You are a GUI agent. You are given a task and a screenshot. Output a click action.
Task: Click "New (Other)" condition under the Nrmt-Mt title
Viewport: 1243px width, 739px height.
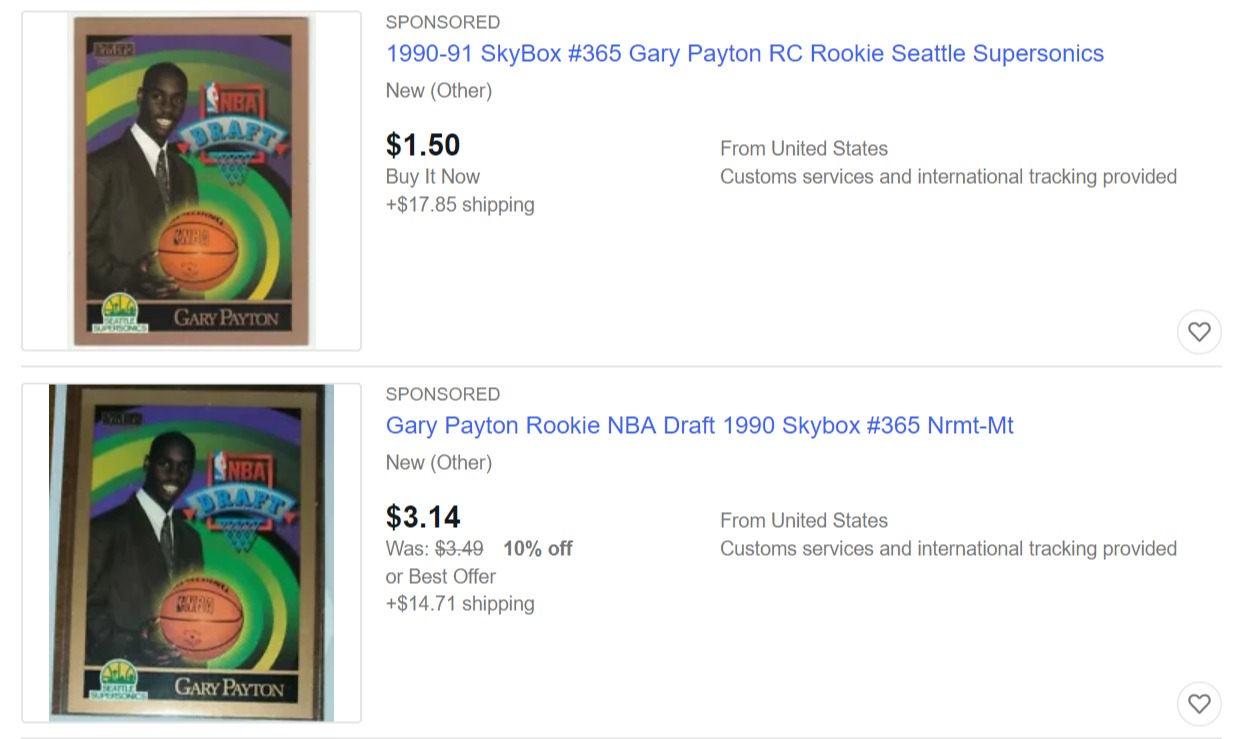[x=439, y=463]
